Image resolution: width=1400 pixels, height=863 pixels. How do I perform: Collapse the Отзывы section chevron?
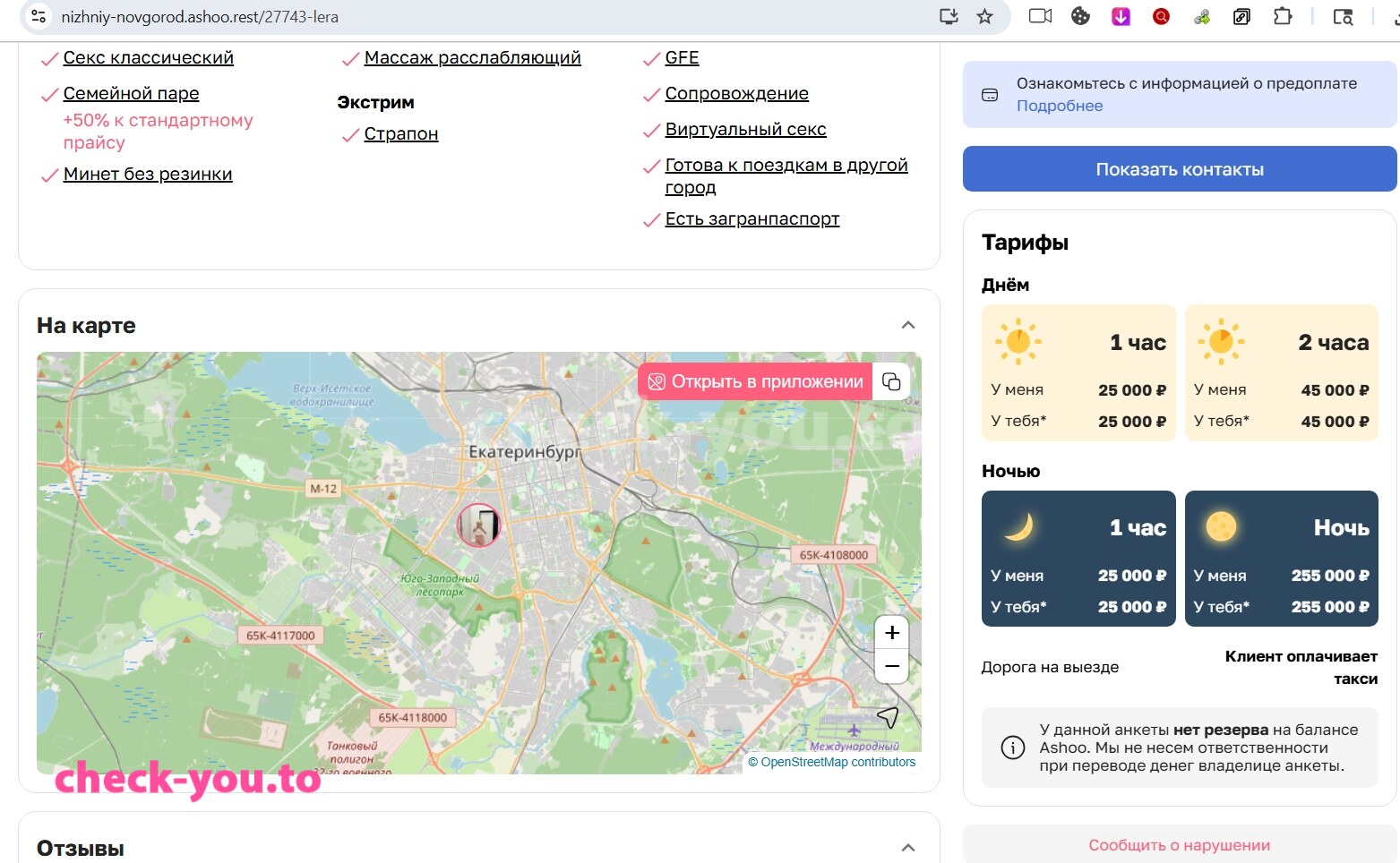[x=908, y=848]
